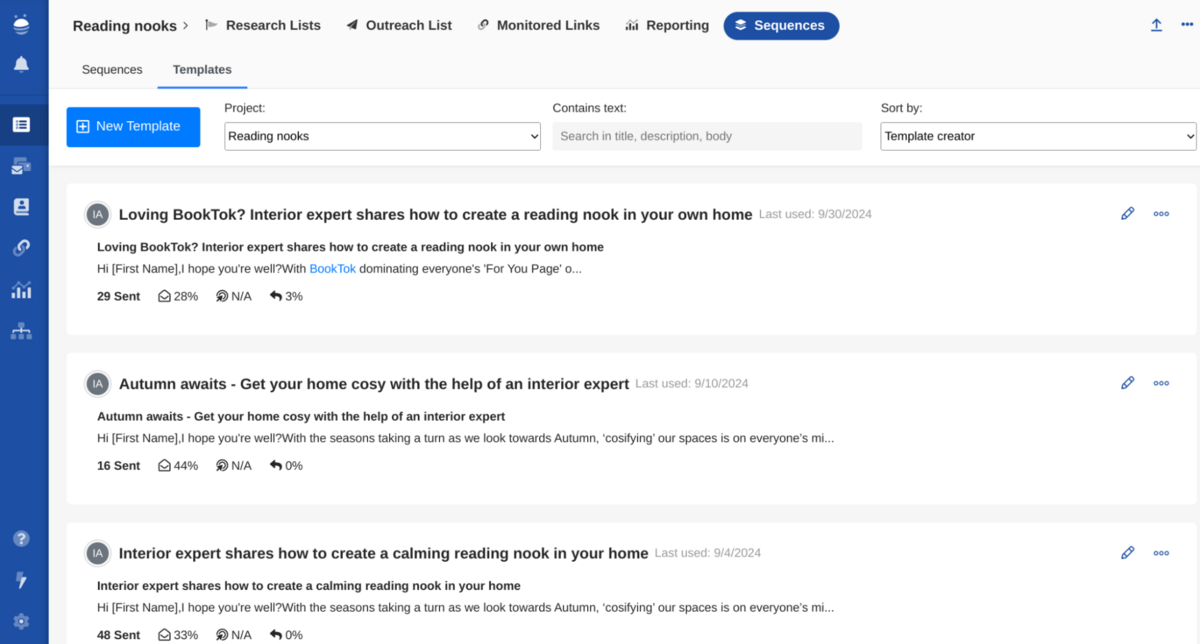
Task: Click the upload icon at top right
Action: (1156, 26)
